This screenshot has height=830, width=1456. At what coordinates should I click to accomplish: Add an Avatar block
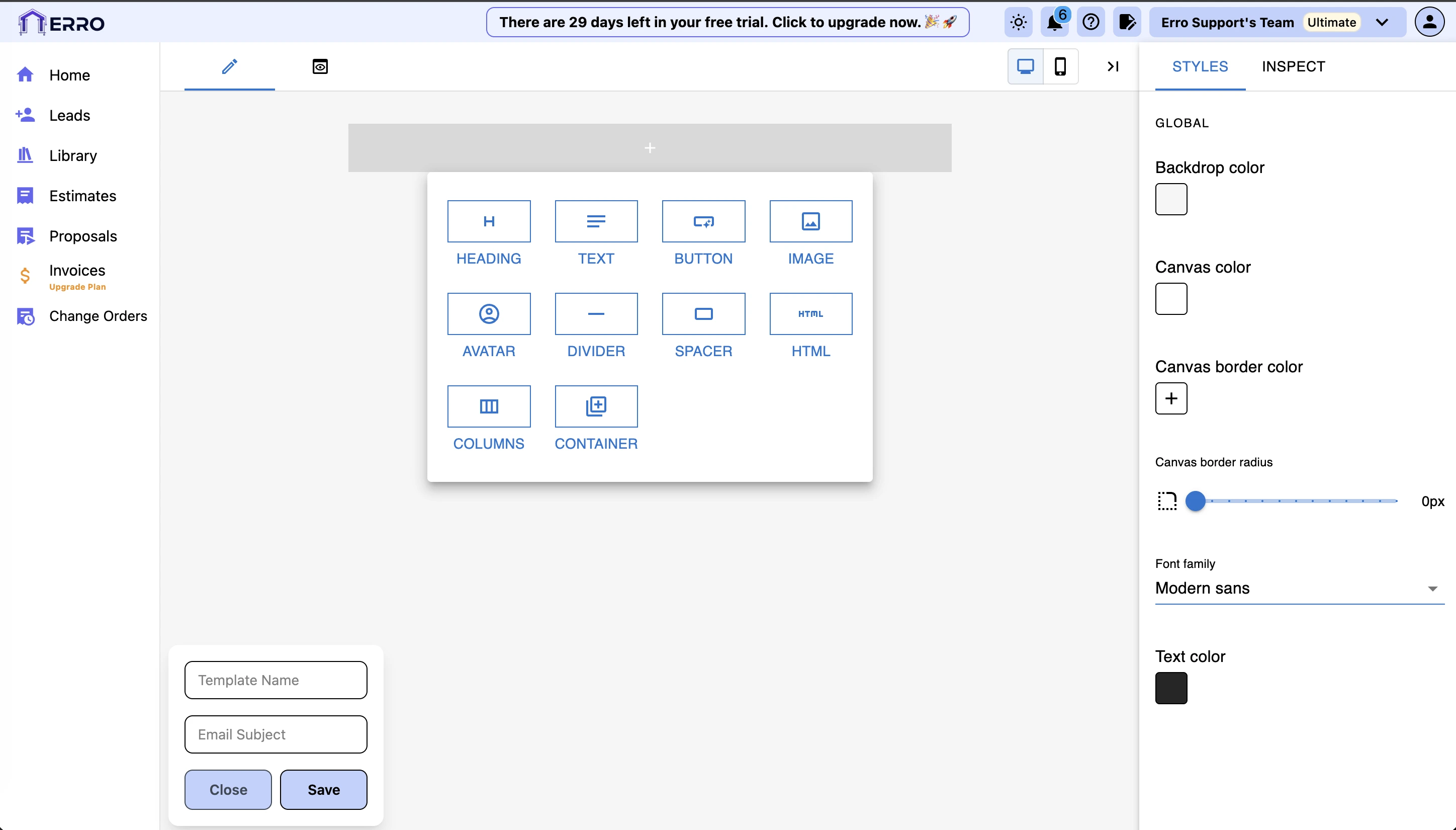[489, 313]
